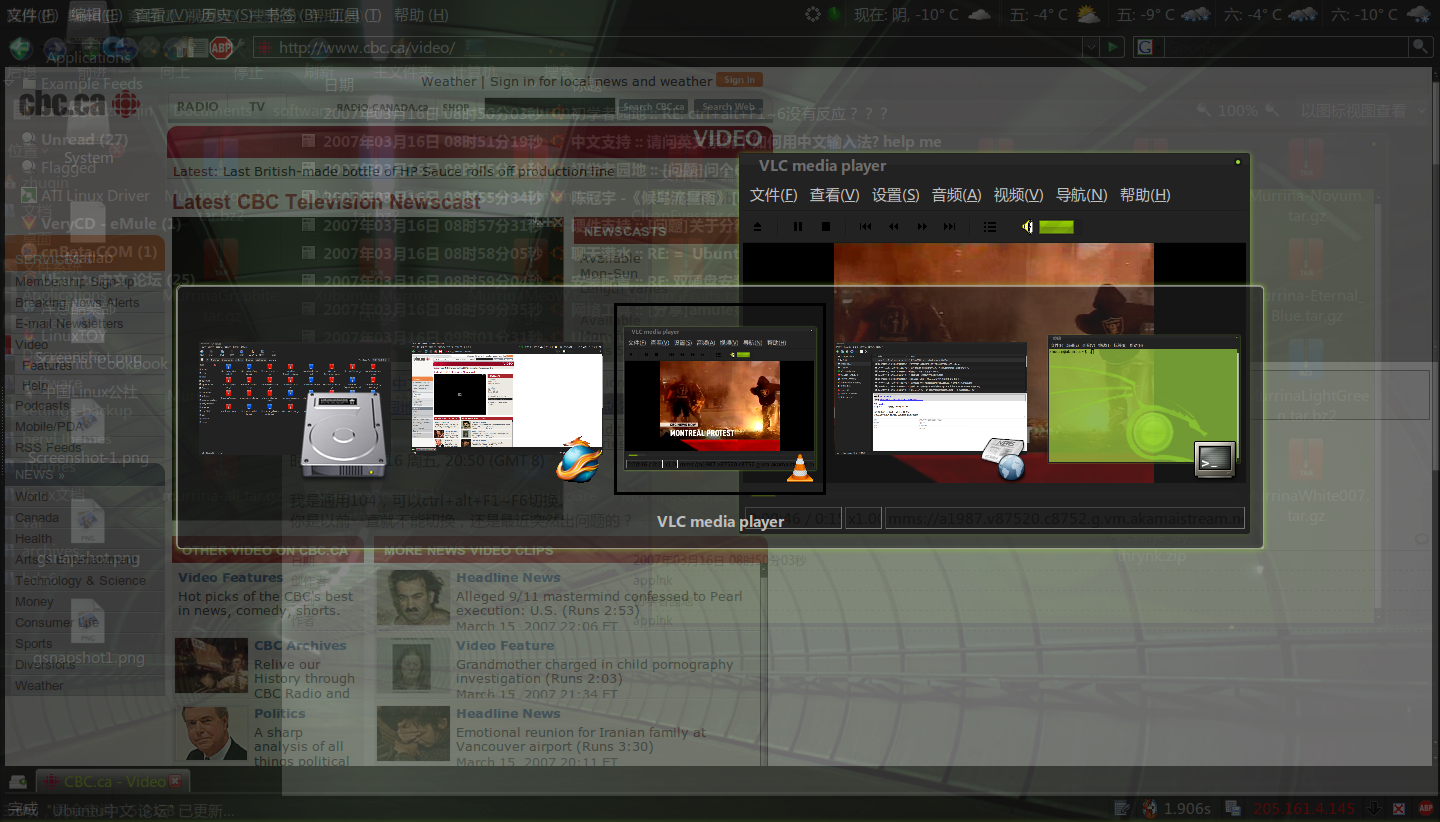This screenshot has width=1440, height=822.
Task: Open VLC 视频(V) menu
Action: tap(1018, 195)
